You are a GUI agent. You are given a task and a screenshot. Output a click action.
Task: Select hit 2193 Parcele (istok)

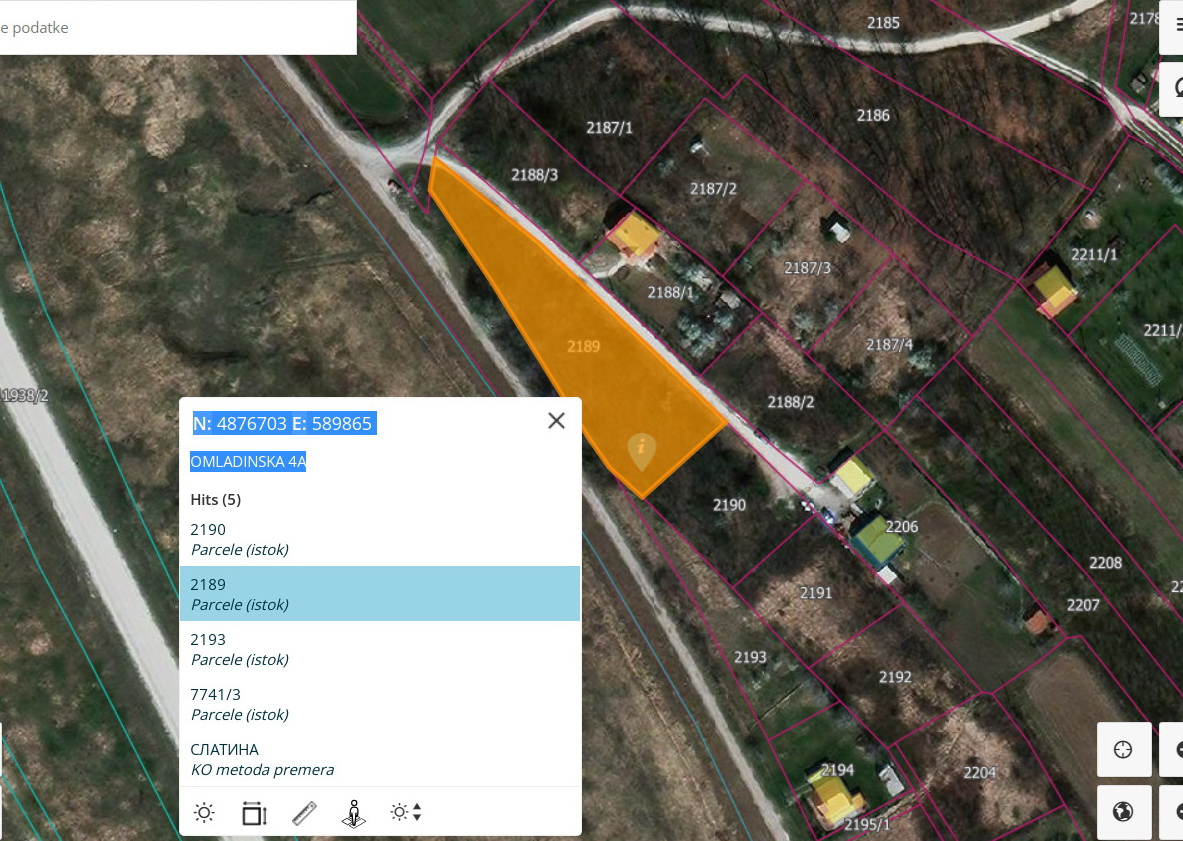[379, 649]
